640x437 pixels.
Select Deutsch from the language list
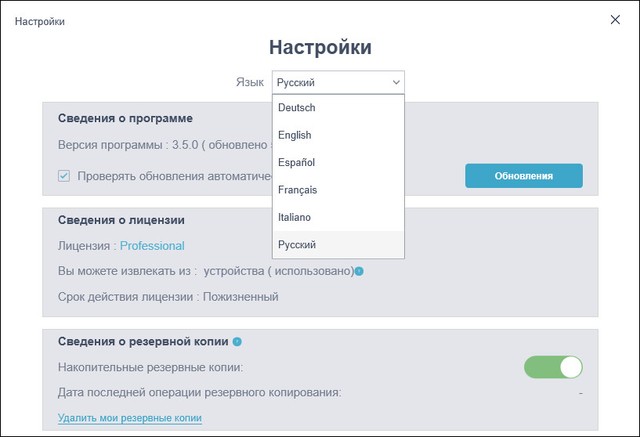[338, 108]
